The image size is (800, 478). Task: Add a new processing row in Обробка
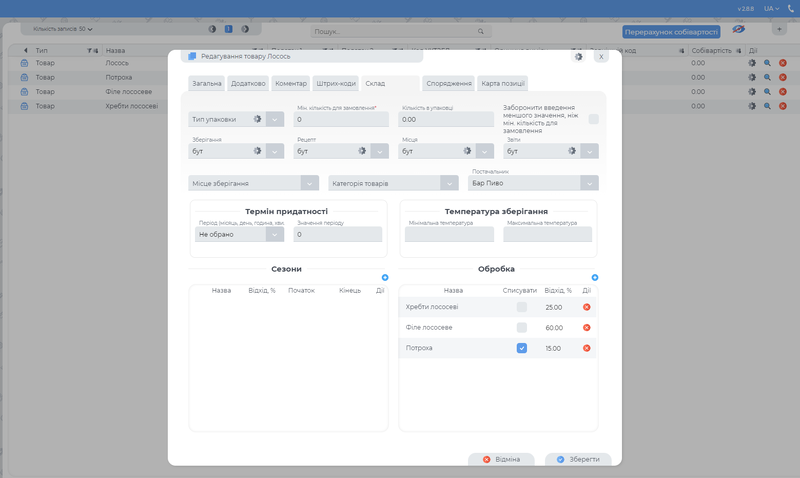pos(594,278)
